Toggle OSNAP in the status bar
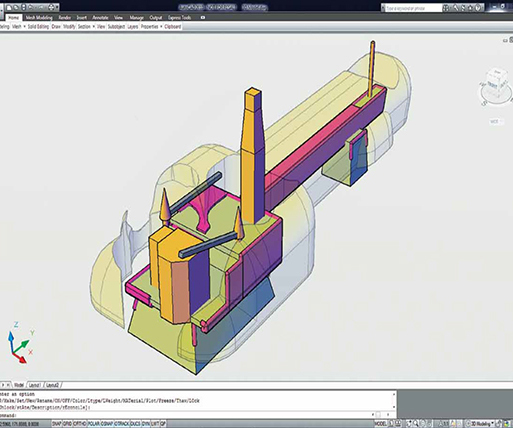This screenshot has width=513, height=428. pyautogui.click(x=107, y=424)
